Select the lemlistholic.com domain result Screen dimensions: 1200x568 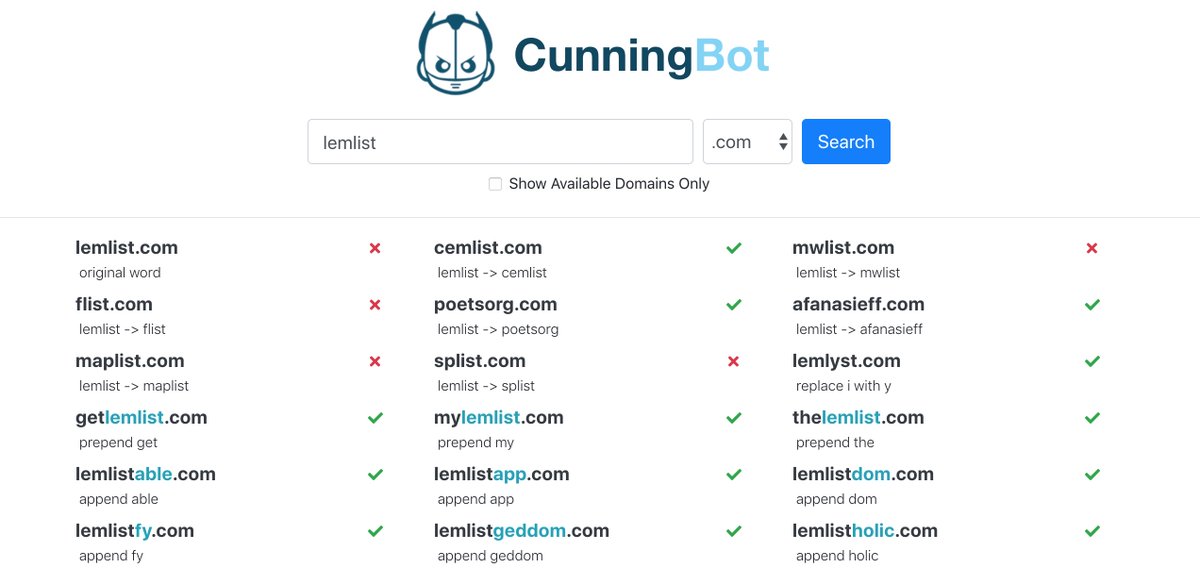pyautogui.click(x=865, y=531)
